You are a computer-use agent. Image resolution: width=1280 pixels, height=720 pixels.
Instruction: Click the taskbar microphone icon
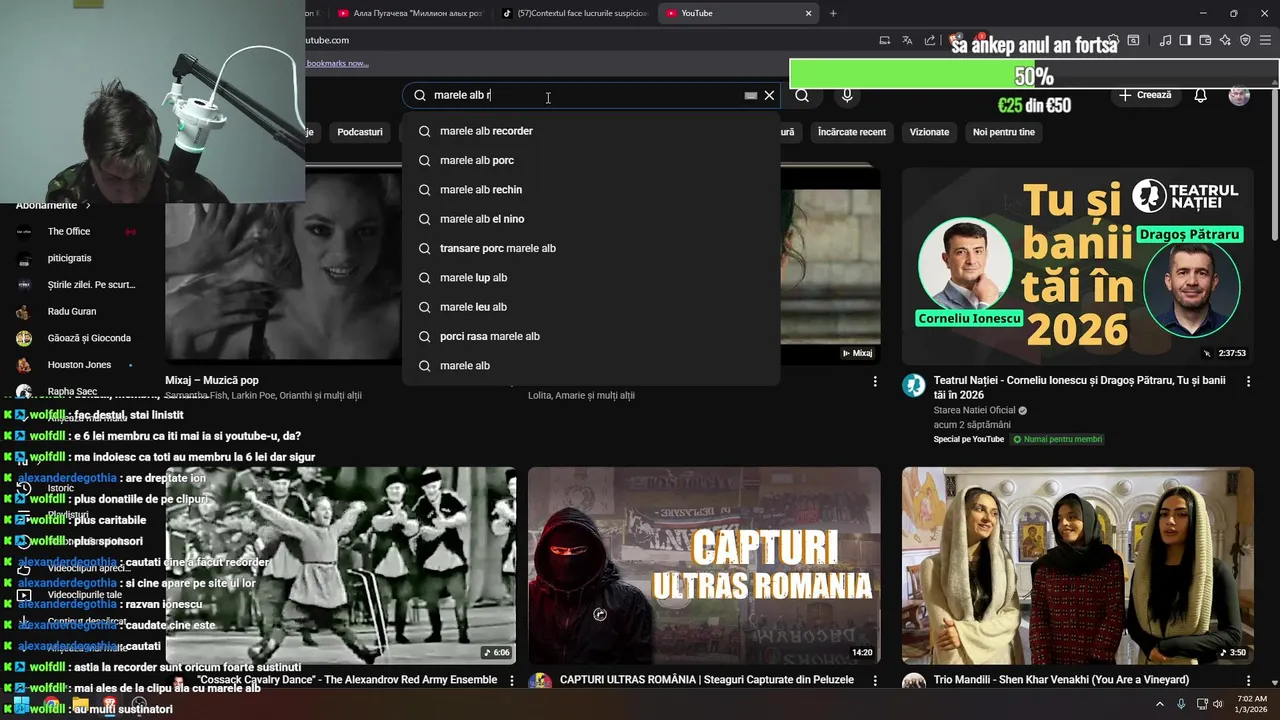(1181, 704)
